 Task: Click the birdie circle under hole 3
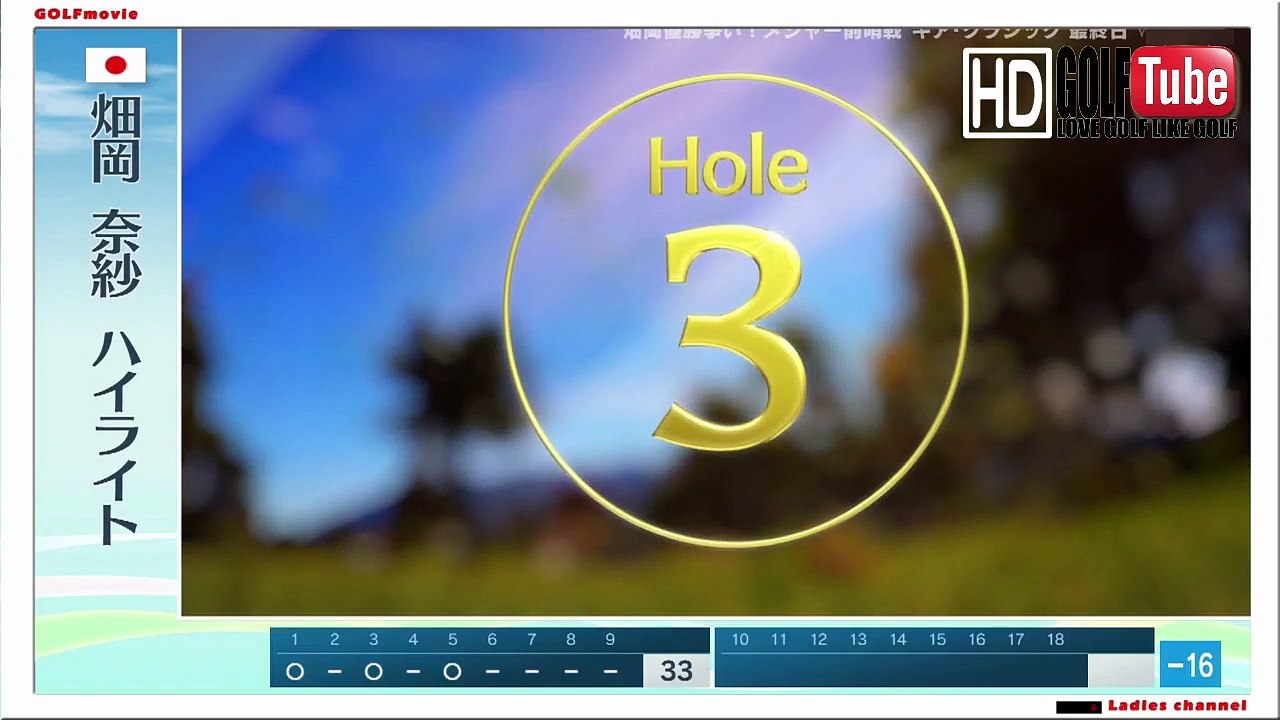(374, 672)
